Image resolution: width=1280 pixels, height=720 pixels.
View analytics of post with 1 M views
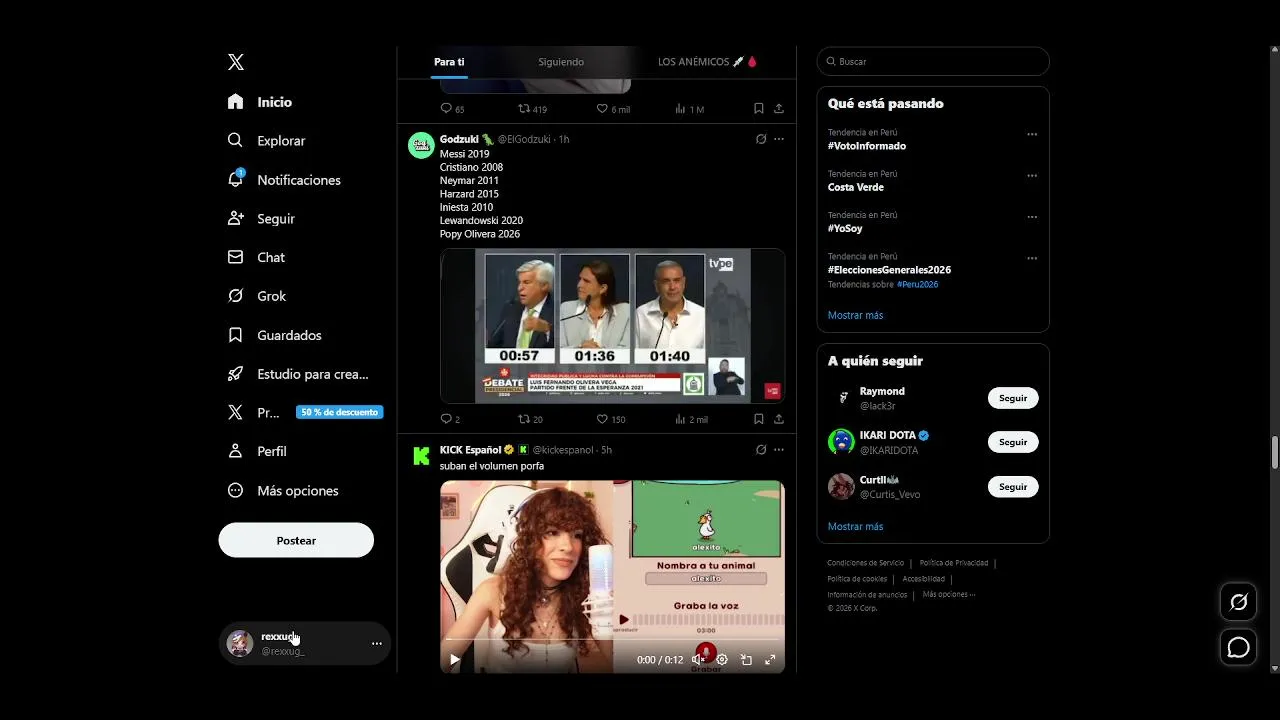click(690, 109)
